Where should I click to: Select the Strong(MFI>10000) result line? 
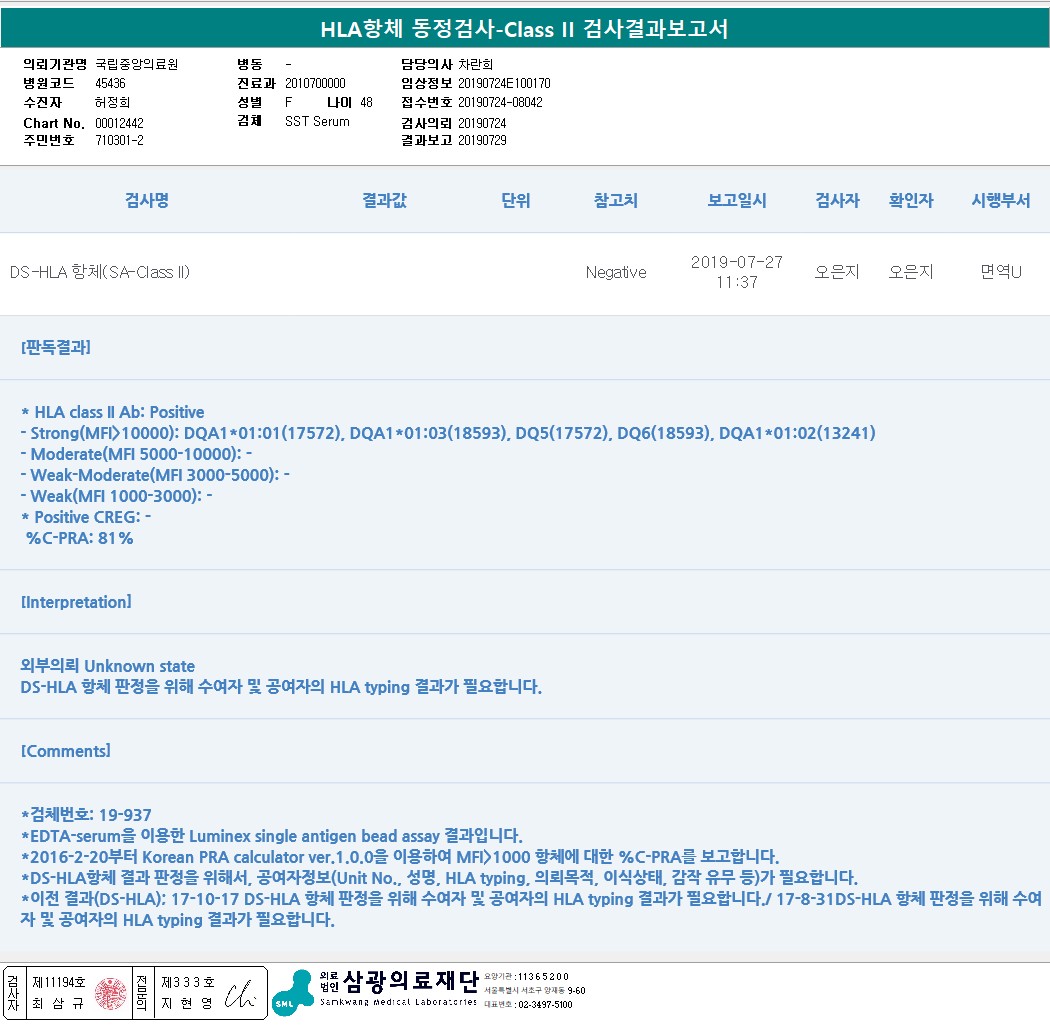(448, 433)
